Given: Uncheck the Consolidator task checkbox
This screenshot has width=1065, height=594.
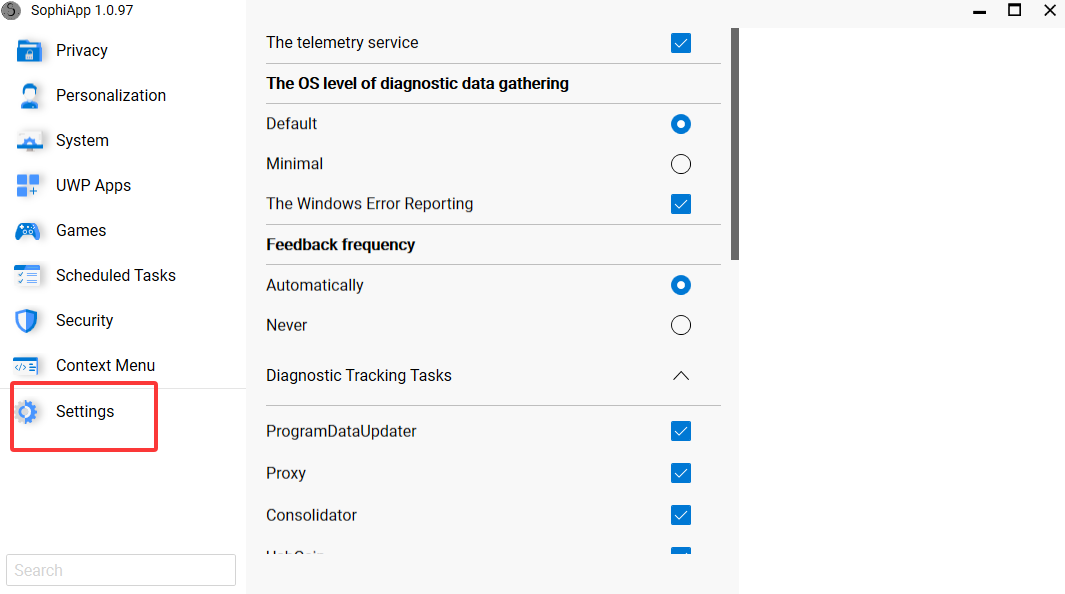Looking at the screenshot, I should (x=681, y=515).
